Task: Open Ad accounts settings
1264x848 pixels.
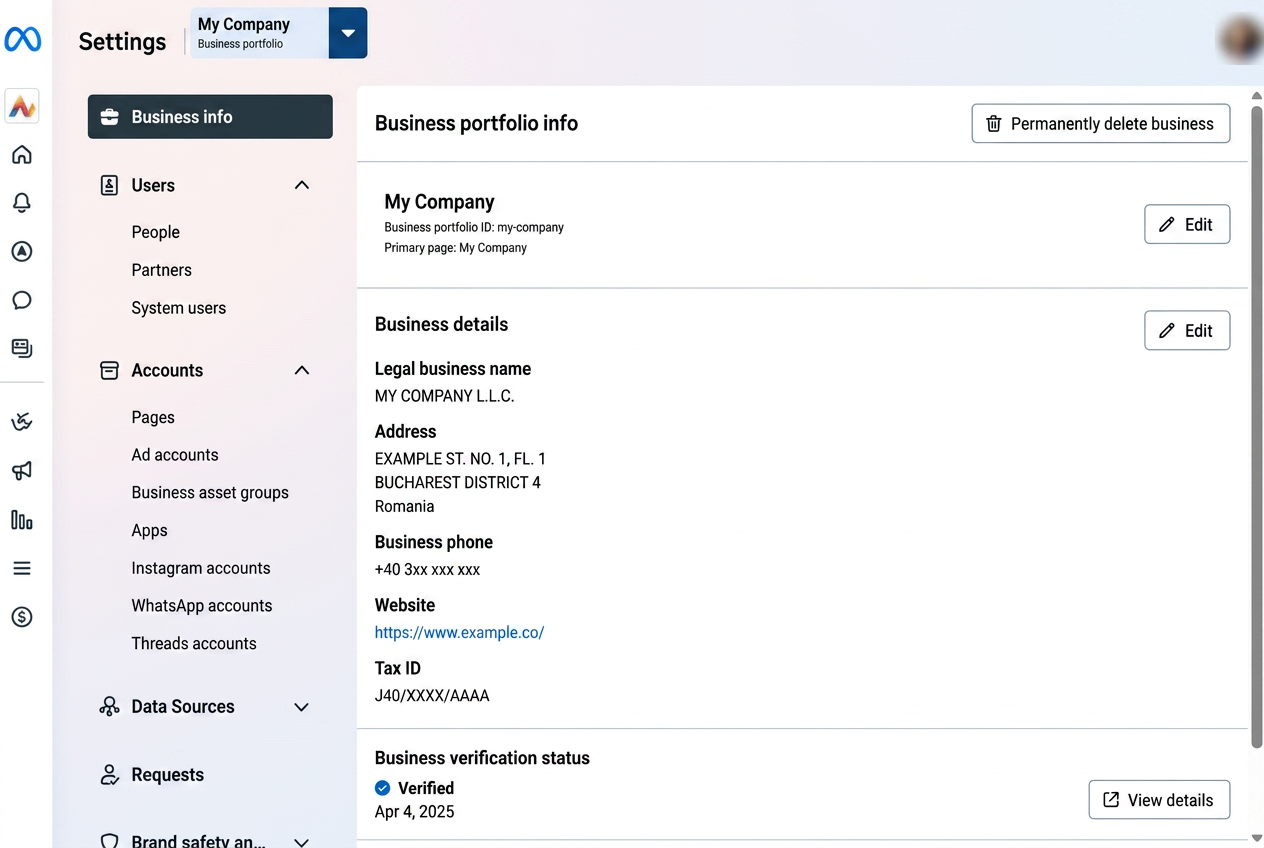Action: coord(175,455)
